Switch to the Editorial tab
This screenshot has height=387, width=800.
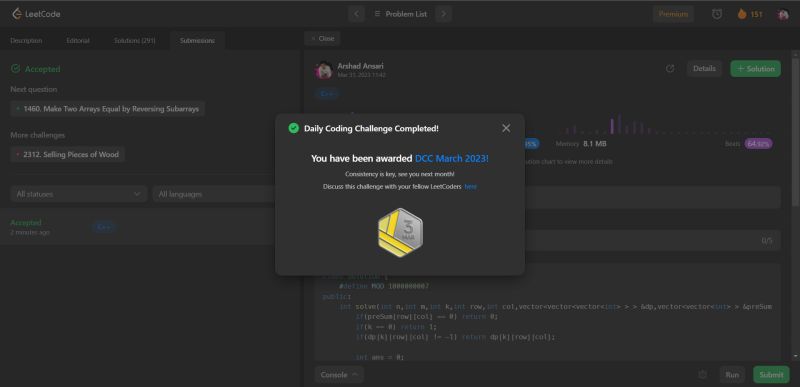78,40
